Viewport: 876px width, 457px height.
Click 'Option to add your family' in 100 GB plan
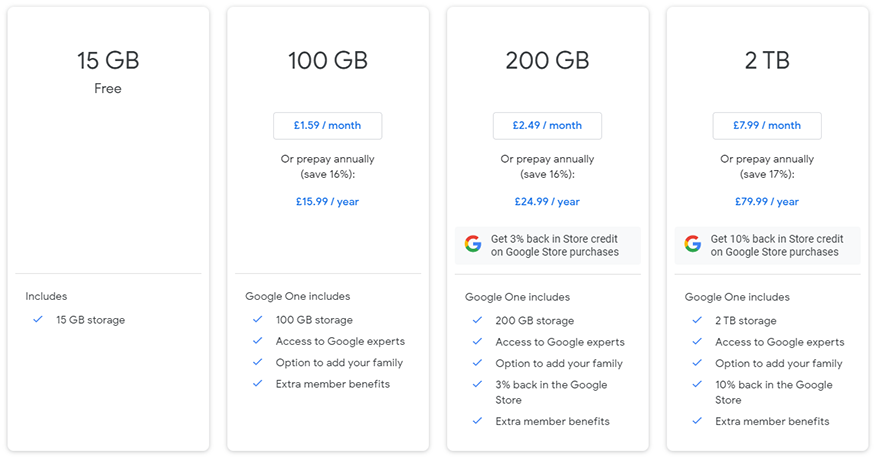[x=339, y=363]
